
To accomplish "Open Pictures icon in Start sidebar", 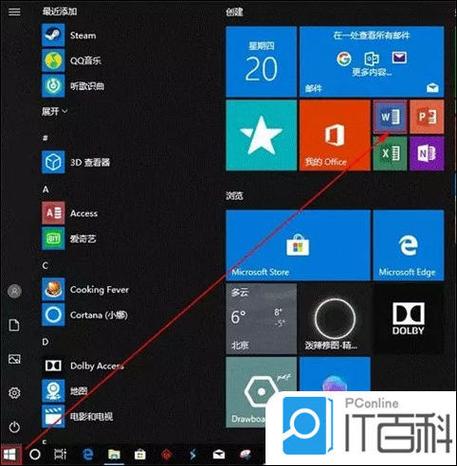I will click(x=14, y=359).
